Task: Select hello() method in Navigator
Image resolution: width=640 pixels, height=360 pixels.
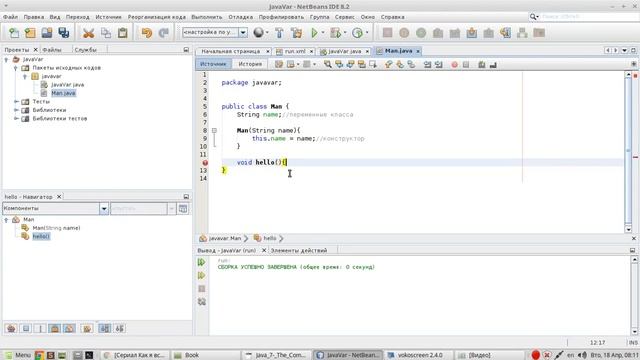Action: point(41,237)
